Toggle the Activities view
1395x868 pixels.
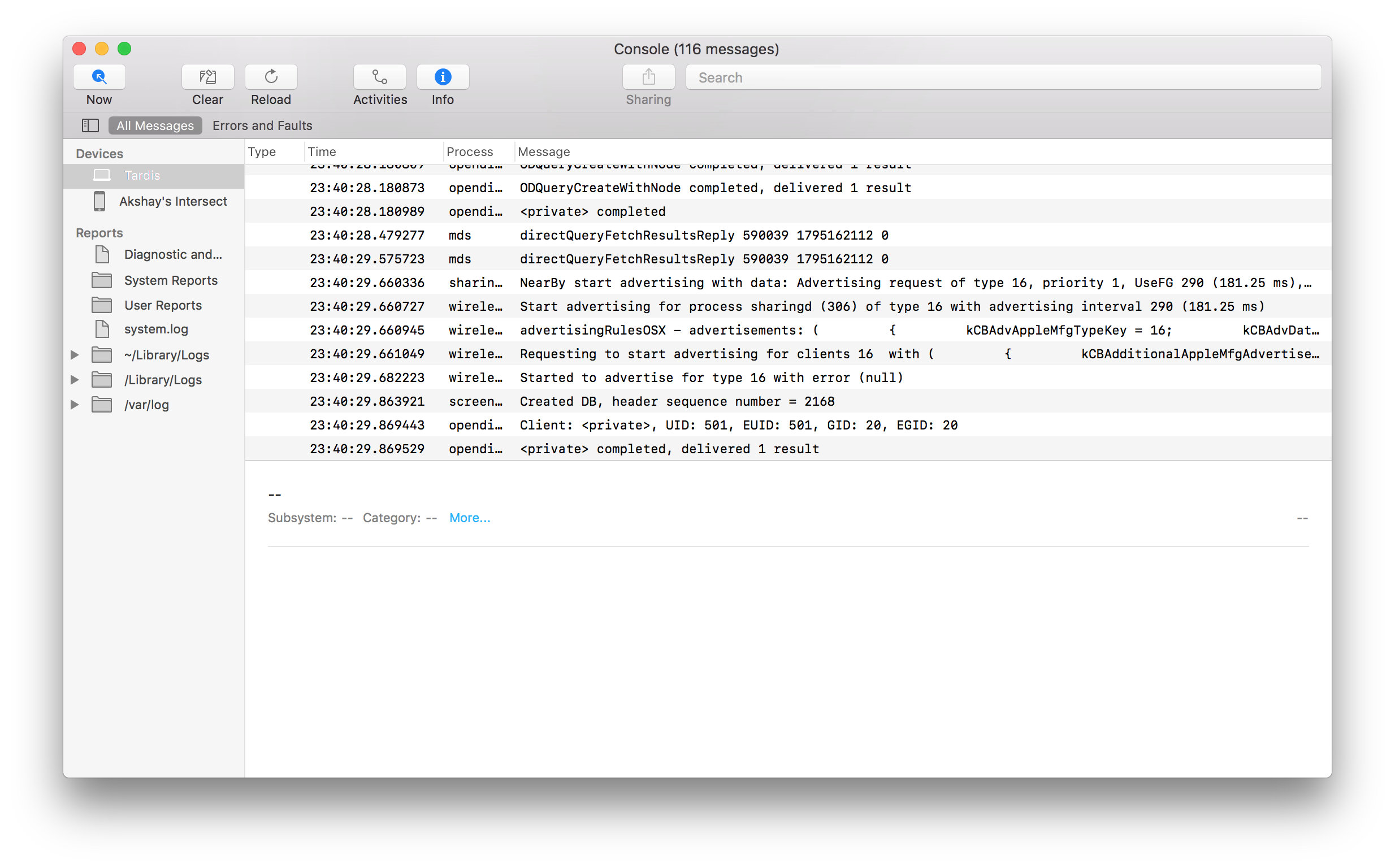(x=379, y=77)
